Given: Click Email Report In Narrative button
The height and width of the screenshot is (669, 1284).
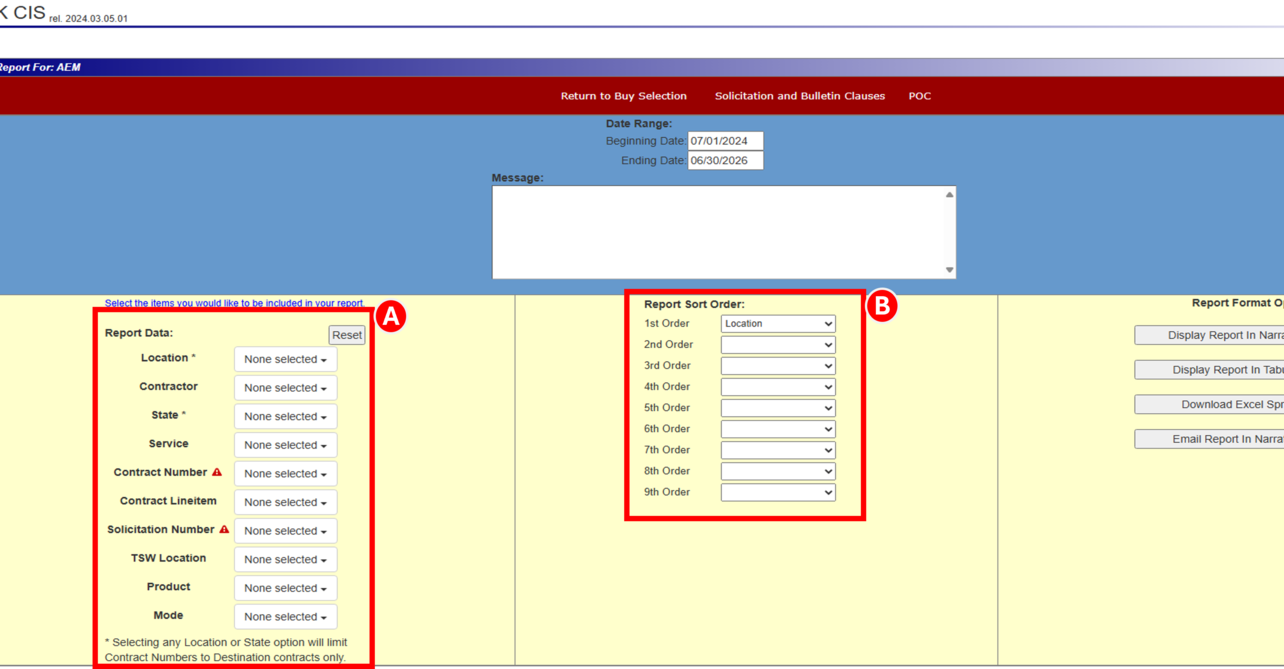Looking at the screenshot, I should point(1209,439).
